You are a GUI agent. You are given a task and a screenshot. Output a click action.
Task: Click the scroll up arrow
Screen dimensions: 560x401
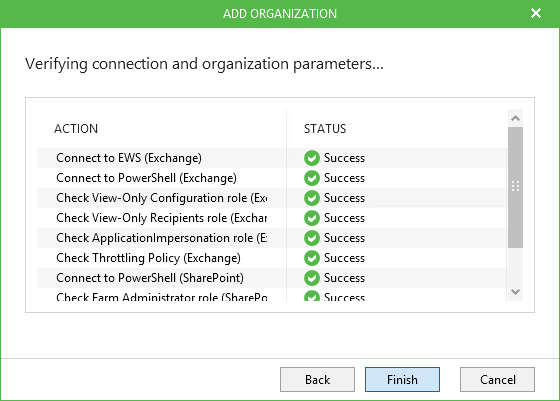515,118
